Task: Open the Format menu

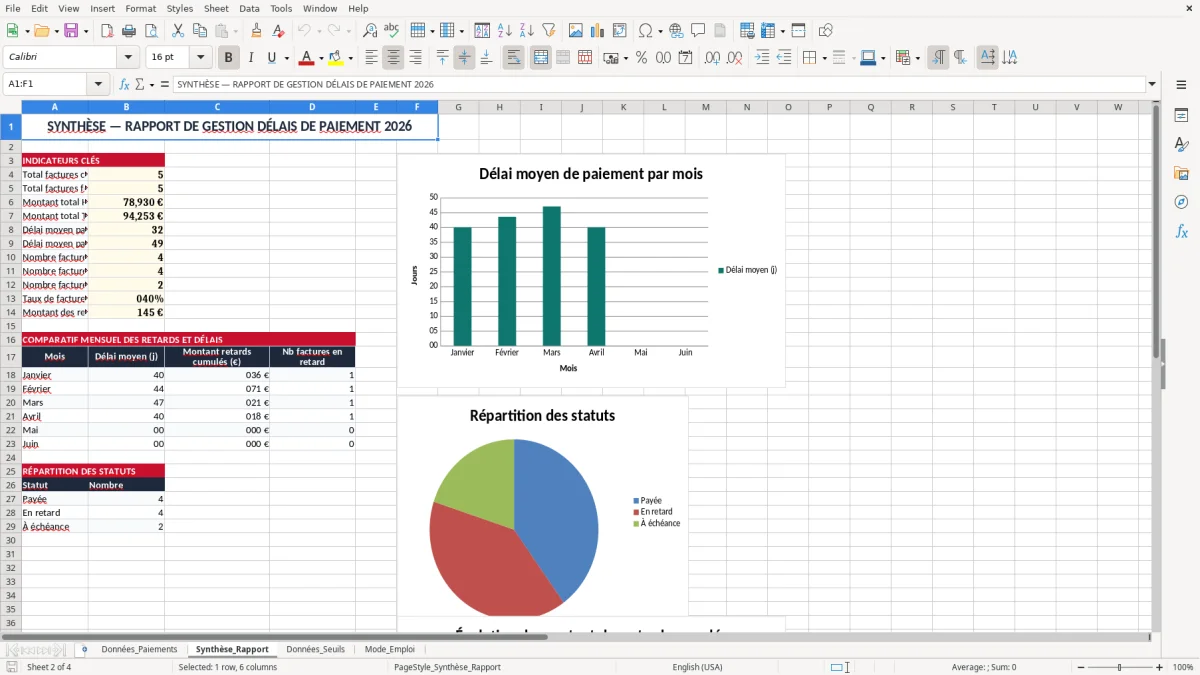Action: pyautogui.click(x=140, y=8)
